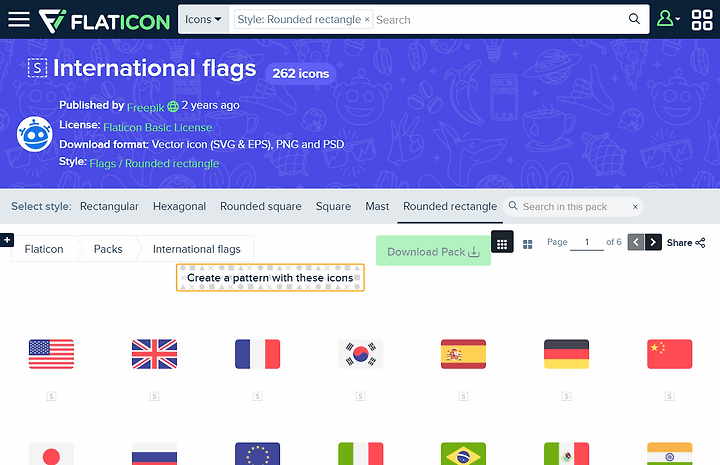Image resolution: width=720 pixels, height=465 pixels.
Task: Open the European Union flag icon
Action: (x=257, y=454)
